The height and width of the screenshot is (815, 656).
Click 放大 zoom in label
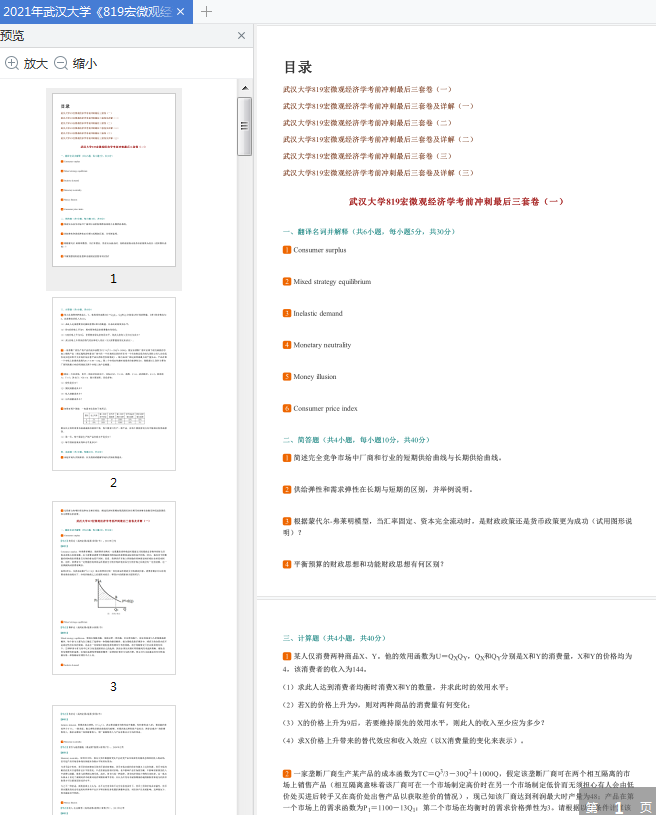(36, 63)
